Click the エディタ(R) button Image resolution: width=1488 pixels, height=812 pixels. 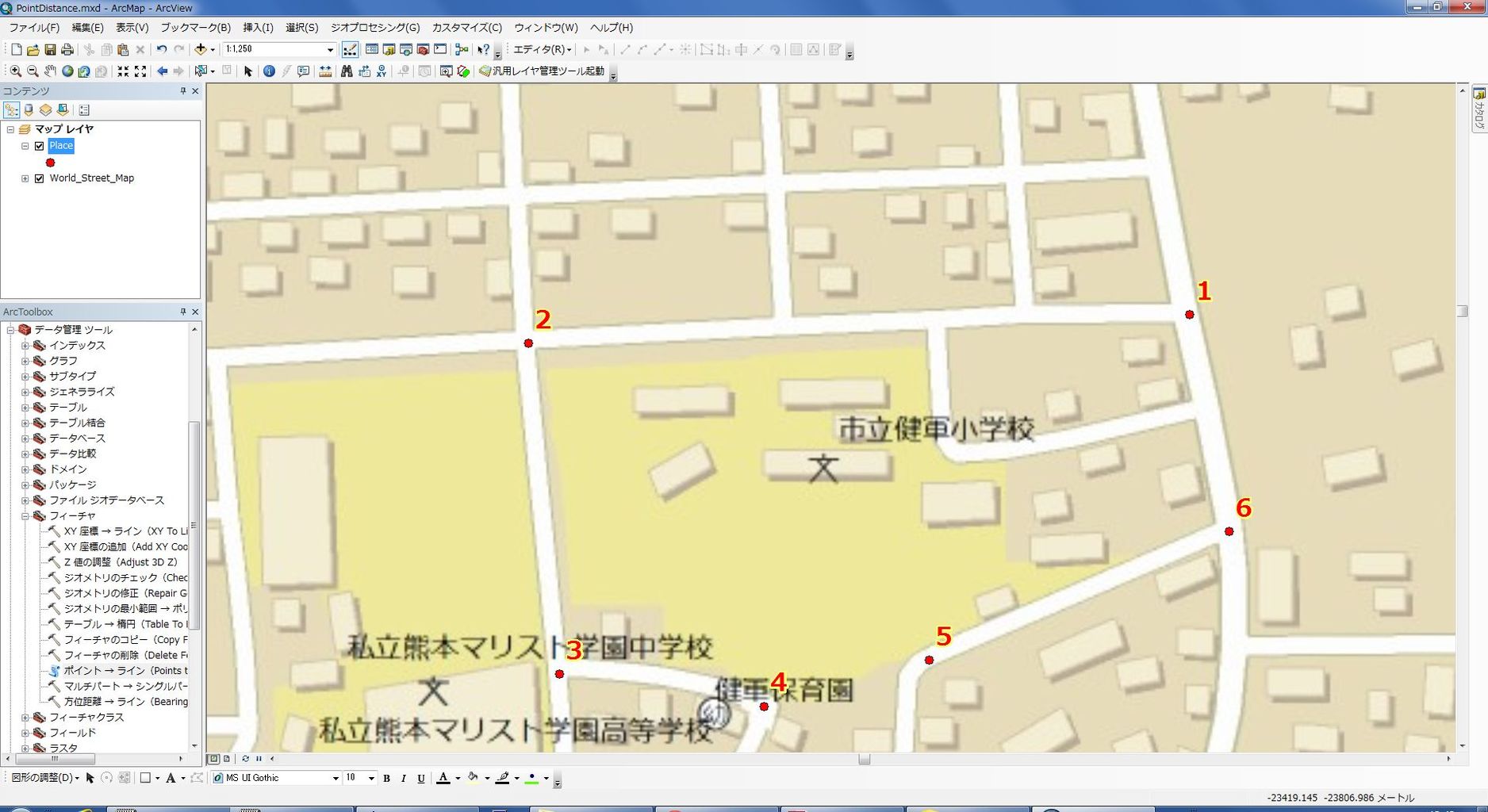pyautogui.click(x=543, y=49)
